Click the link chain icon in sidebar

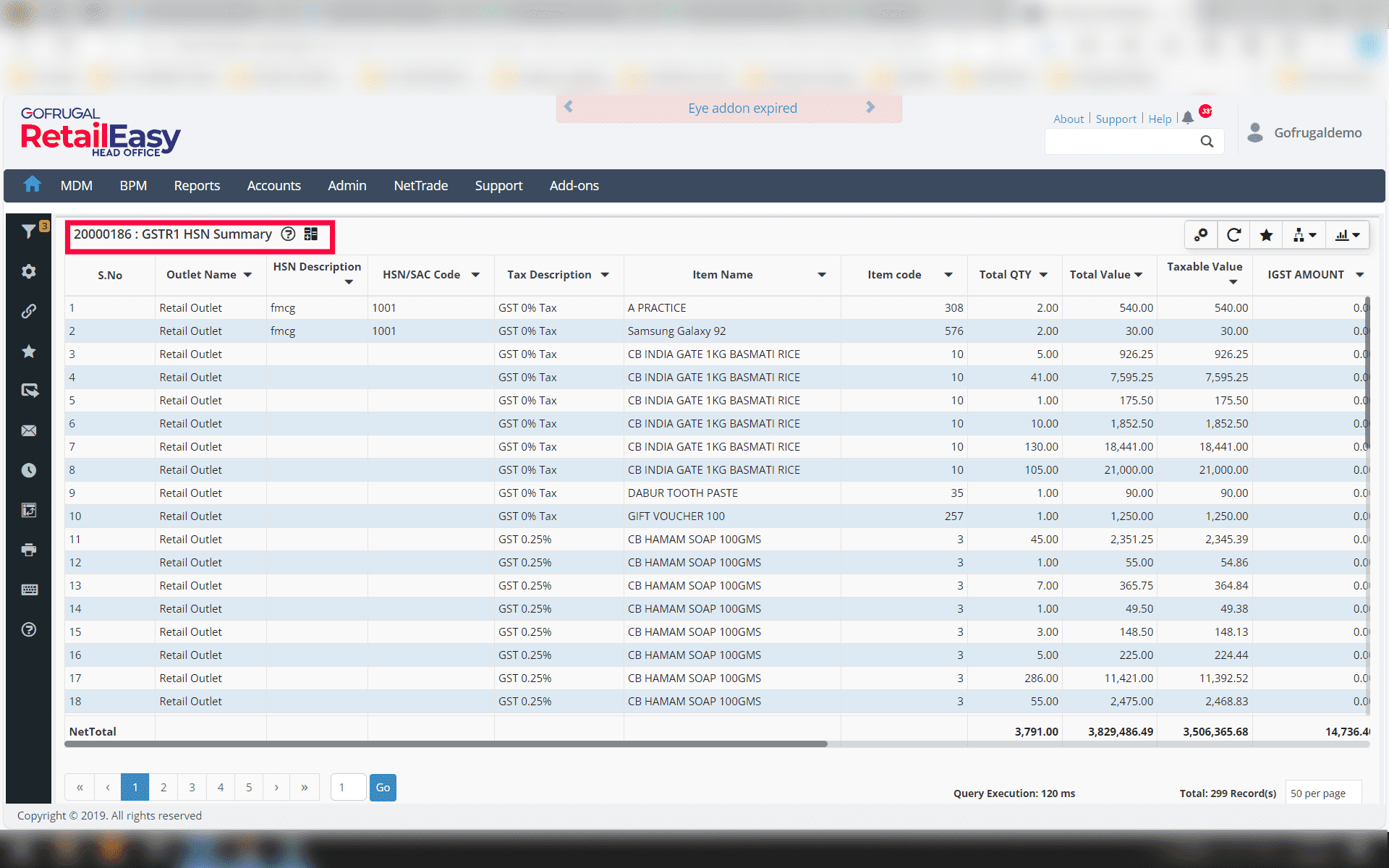(29, 311)
